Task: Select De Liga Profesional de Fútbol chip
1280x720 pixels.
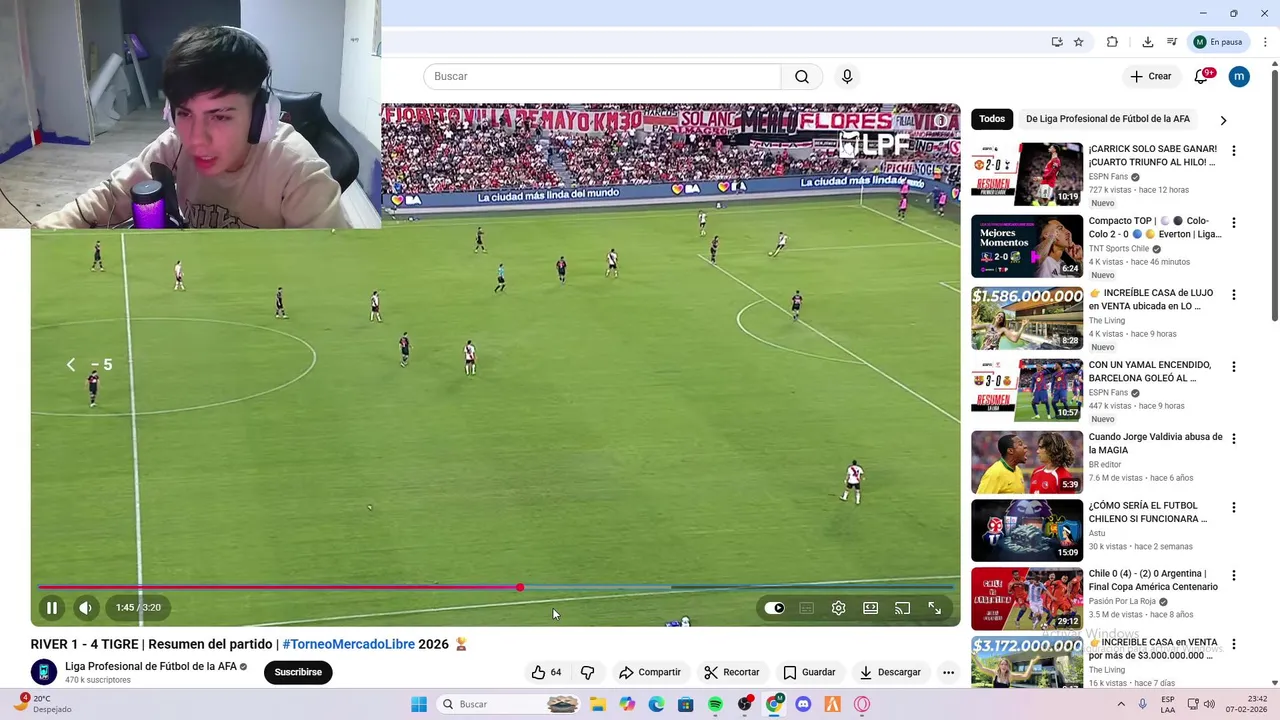Action: (x=1108, y=119)
